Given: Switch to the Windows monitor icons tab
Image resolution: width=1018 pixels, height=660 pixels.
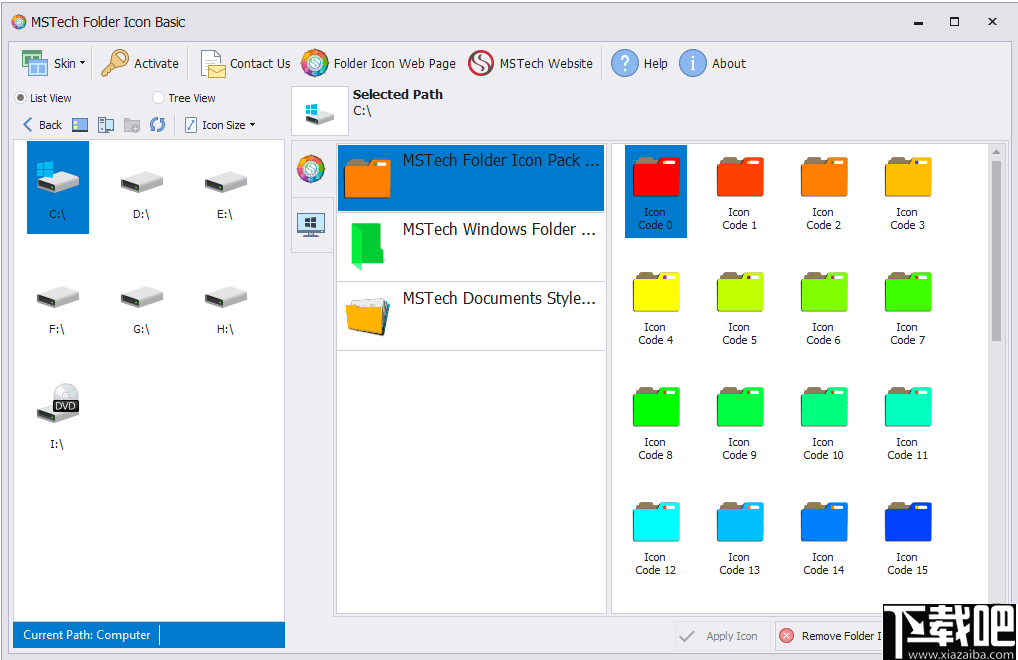Looking at the screenshot, I should [311, 225].
